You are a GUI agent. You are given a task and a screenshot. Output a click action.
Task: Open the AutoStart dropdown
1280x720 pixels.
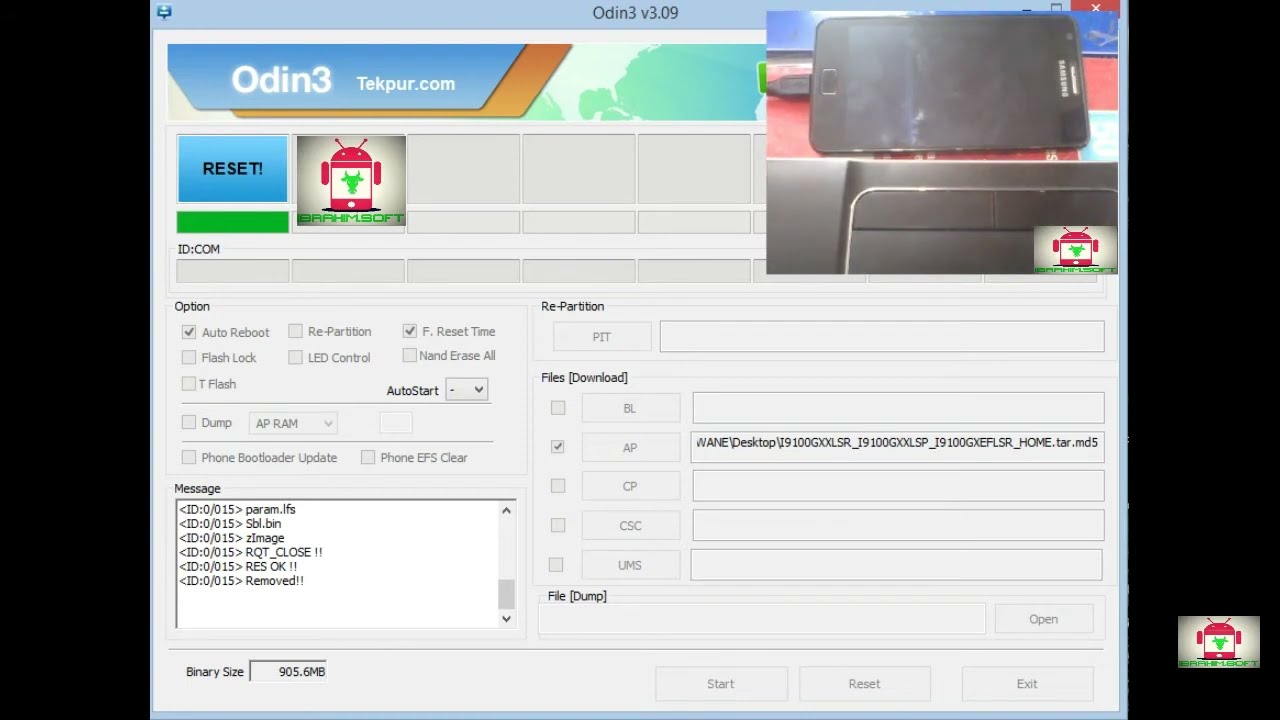[x=467, y=390]
